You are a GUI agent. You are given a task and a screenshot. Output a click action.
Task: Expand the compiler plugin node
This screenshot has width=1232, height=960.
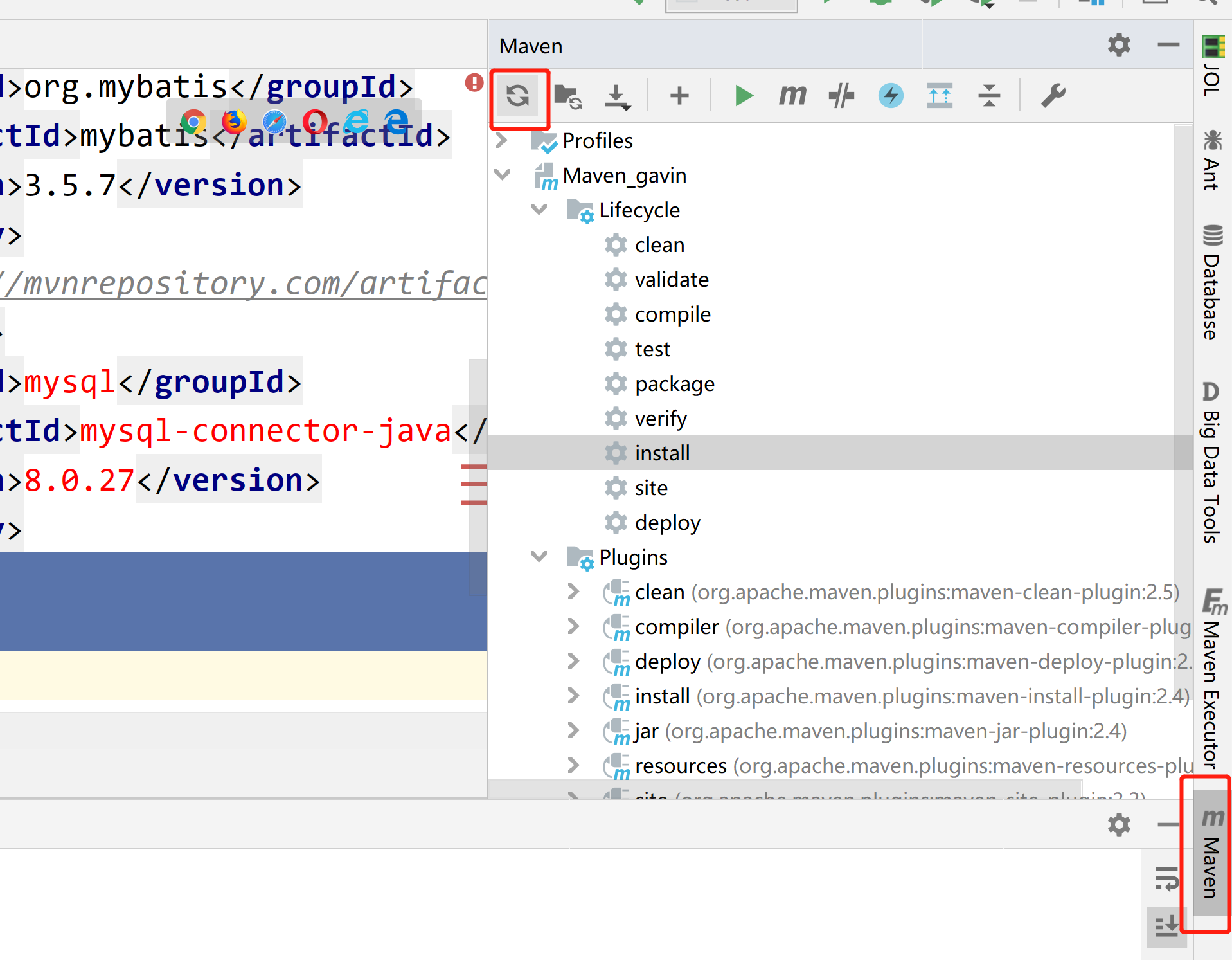[x=573, y=626]
